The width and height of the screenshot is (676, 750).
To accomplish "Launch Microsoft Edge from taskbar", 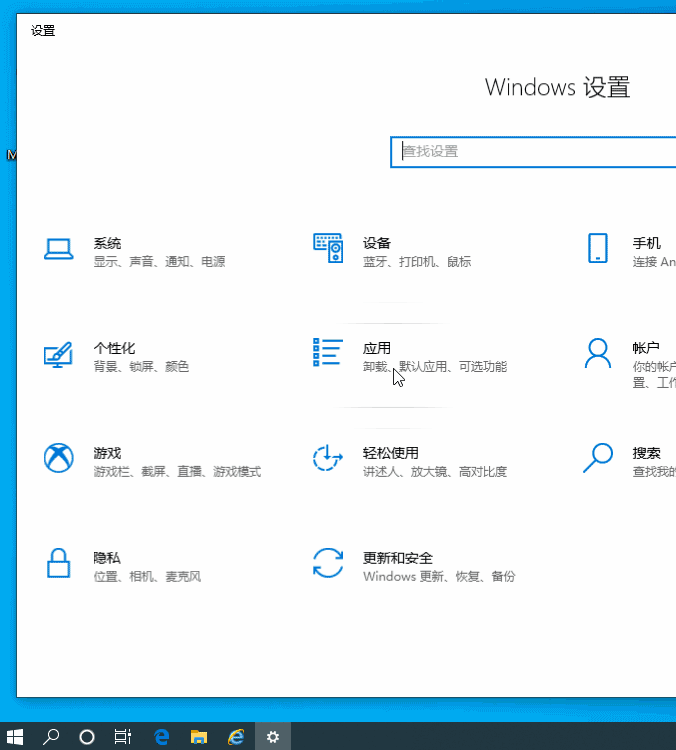I will pos(161,737).
